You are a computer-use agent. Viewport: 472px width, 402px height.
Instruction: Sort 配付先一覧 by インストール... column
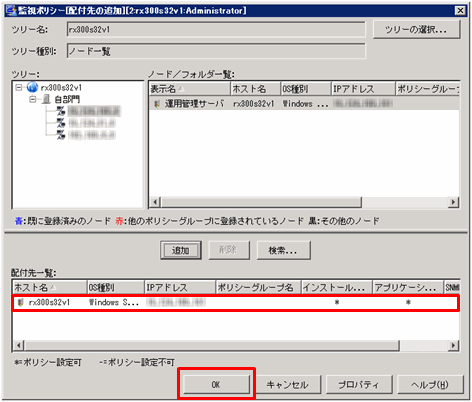(337, 287)
